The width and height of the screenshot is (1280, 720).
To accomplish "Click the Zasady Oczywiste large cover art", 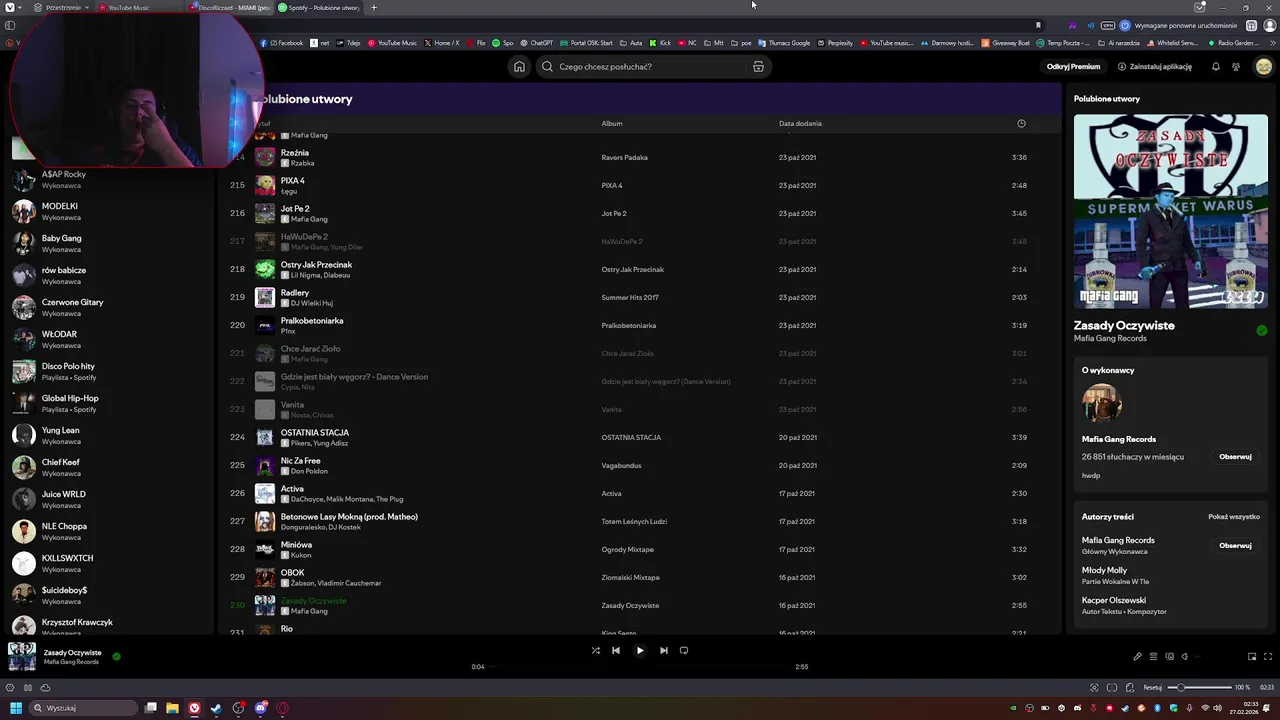I will pos(1170,211).
